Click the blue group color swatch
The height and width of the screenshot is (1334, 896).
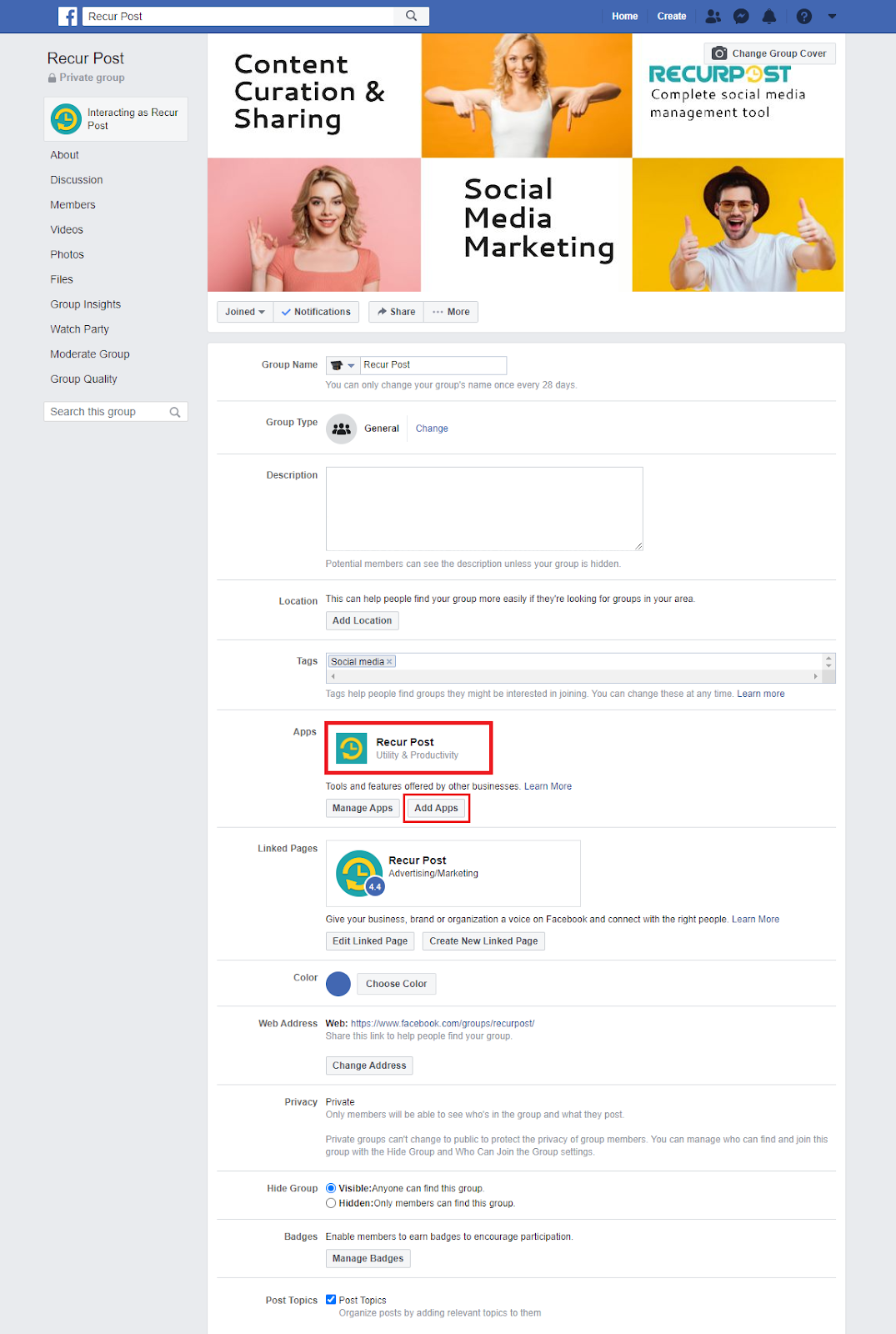pos(338,984)
